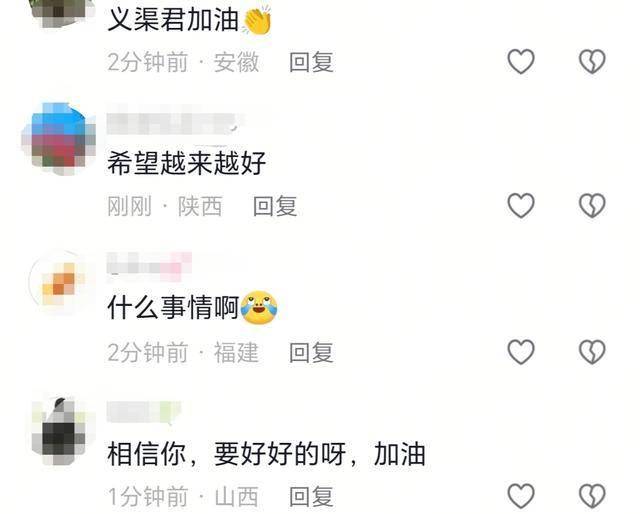Open the orange pixelated avatar profile

click(x=61, y=283)
